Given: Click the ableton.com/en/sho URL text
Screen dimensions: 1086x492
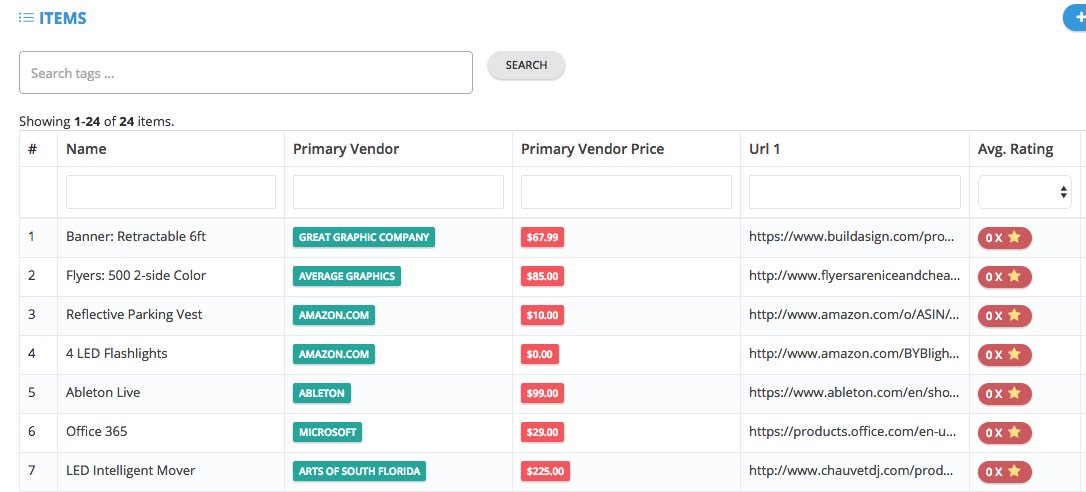Looking at the screenshot, I should 855,392.
